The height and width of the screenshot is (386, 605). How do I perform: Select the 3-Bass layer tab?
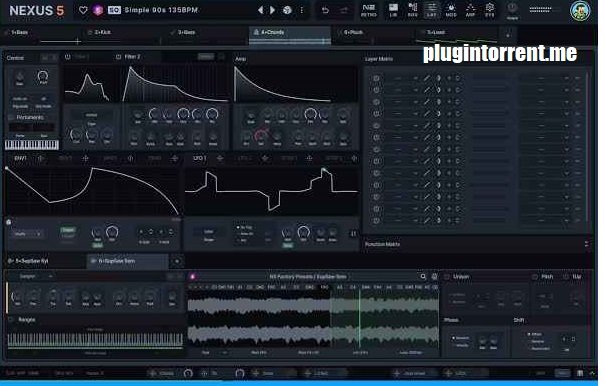tap(206, 36)
